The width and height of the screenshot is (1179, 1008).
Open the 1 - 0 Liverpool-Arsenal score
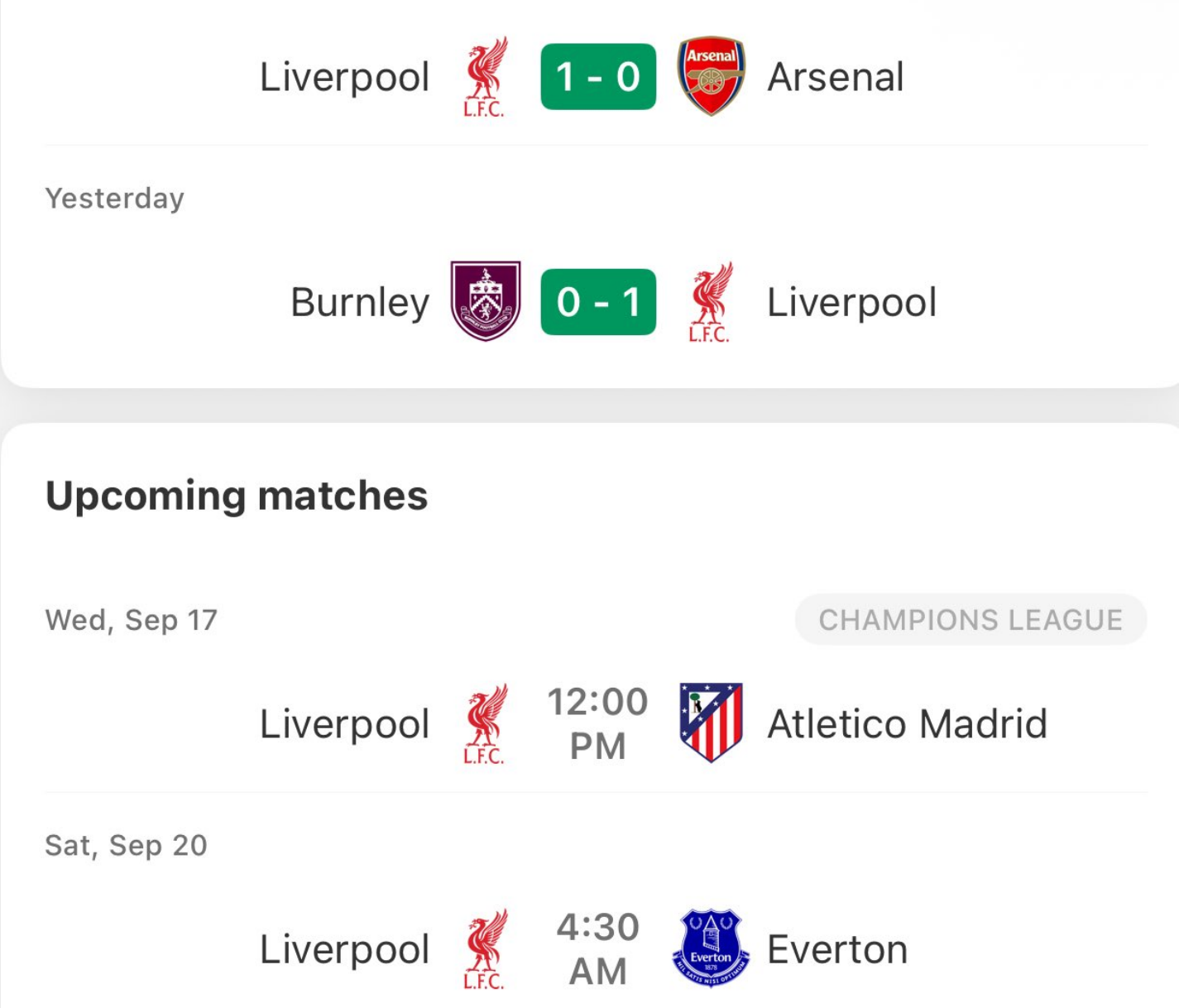pos(598,77)
